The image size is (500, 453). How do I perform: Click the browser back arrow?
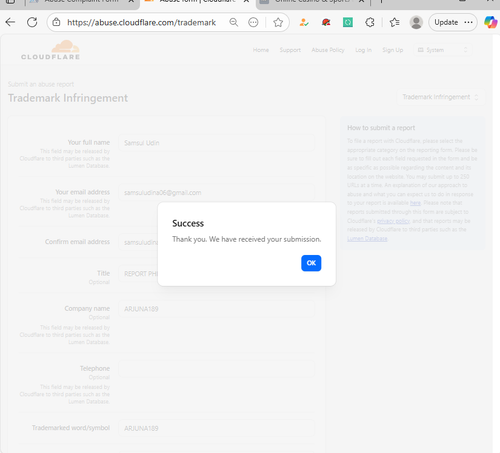tap(10, 22)
